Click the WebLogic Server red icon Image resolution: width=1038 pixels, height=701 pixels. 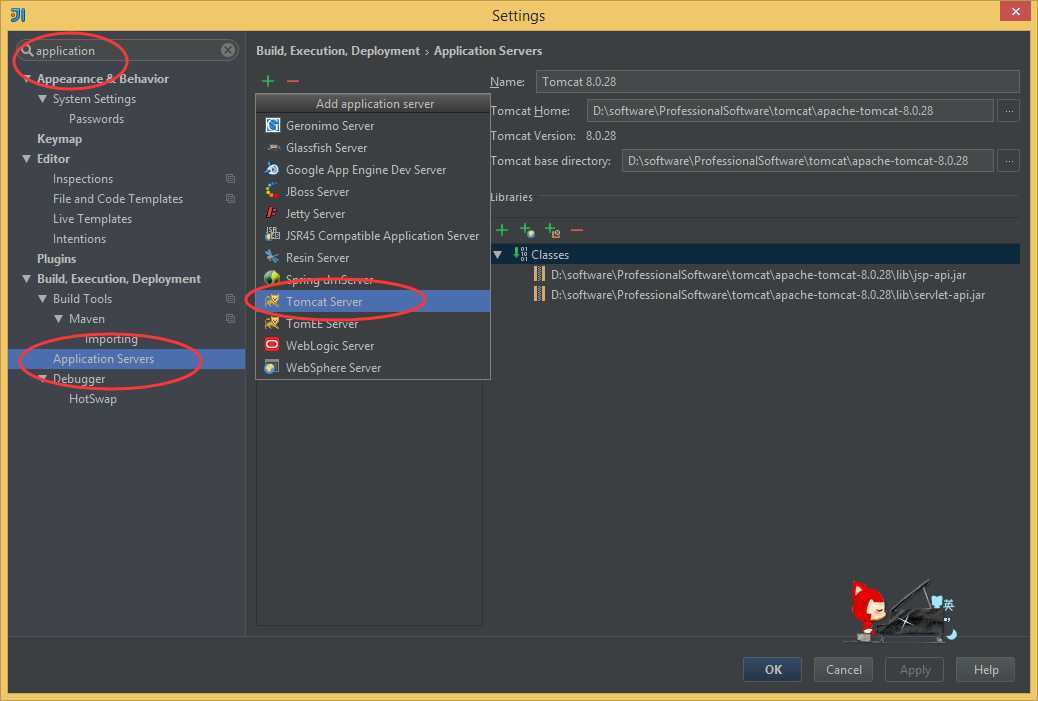click(272, 345)
